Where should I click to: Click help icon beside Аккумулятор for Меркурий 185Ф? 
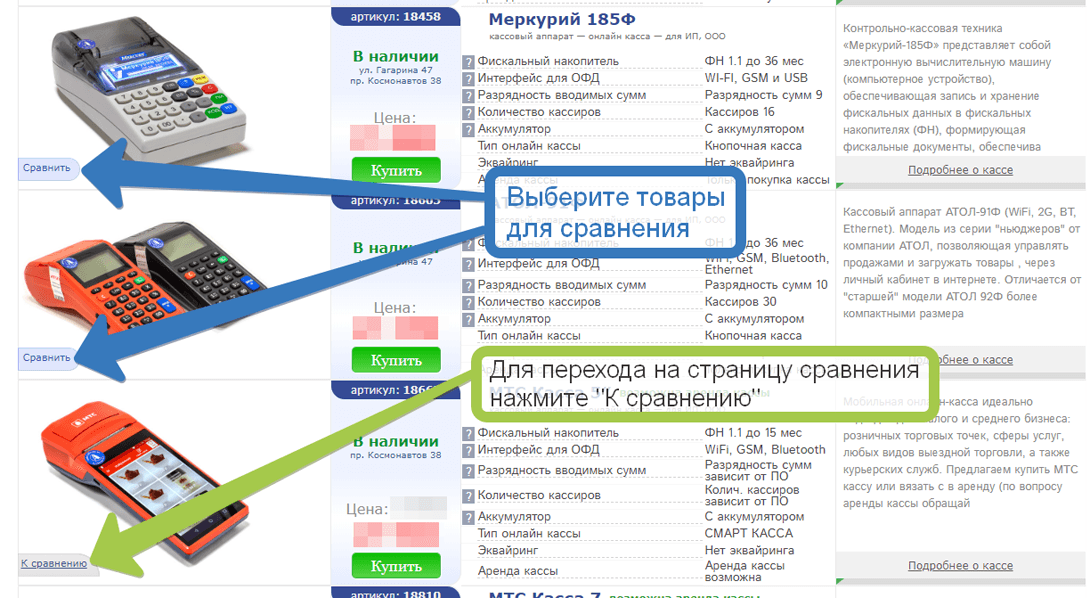click(x=468, y=130)
